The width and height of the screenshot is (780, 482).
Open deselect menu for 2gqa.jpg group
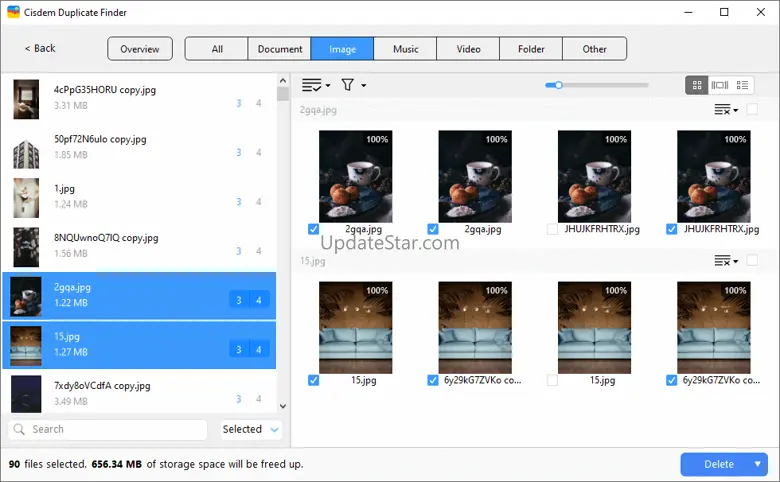[x=722, y=109]
